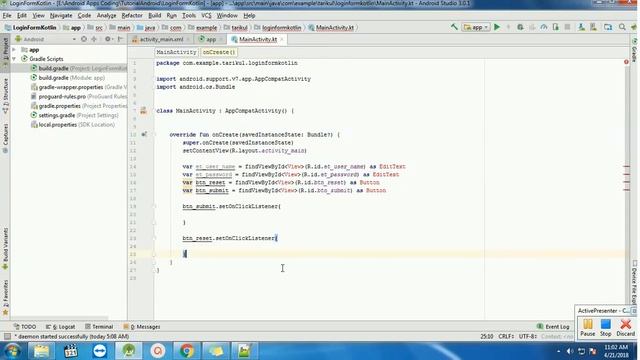Open the File menu
The image size is (640, 360).
tap(7, 16)
